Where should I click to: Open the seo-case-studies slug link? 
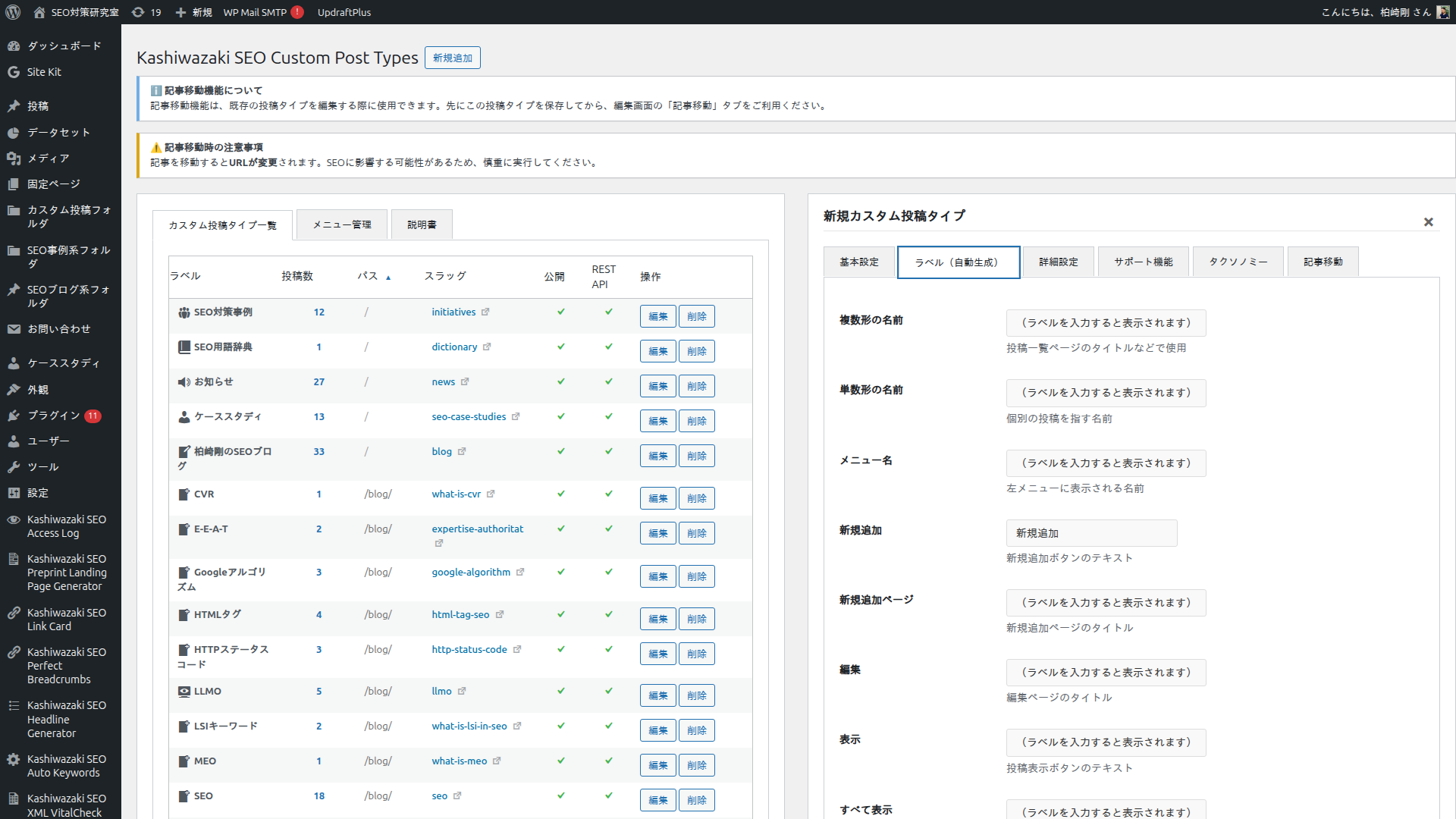click(x=468, y=416)
